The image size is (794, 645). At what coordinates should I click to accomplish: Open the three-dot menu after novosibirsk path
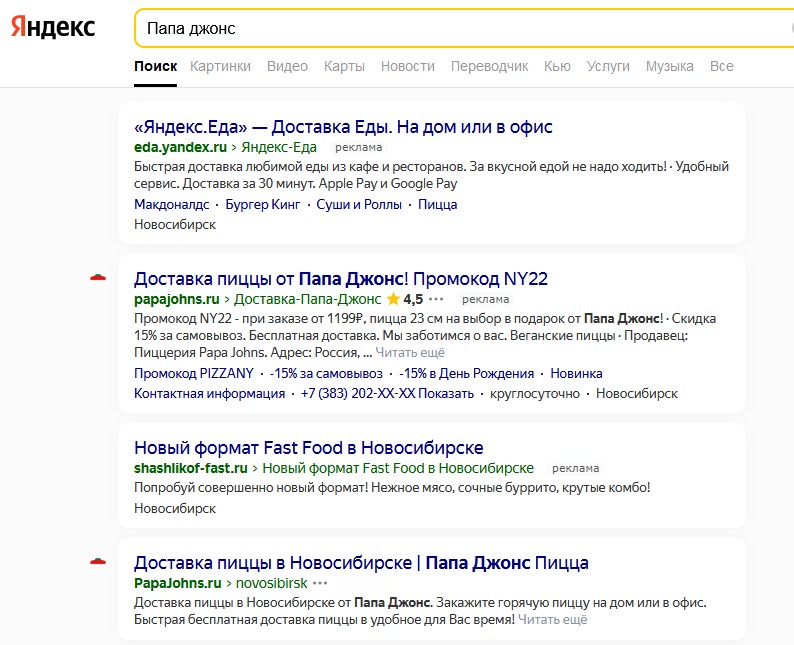click(320, 583)
